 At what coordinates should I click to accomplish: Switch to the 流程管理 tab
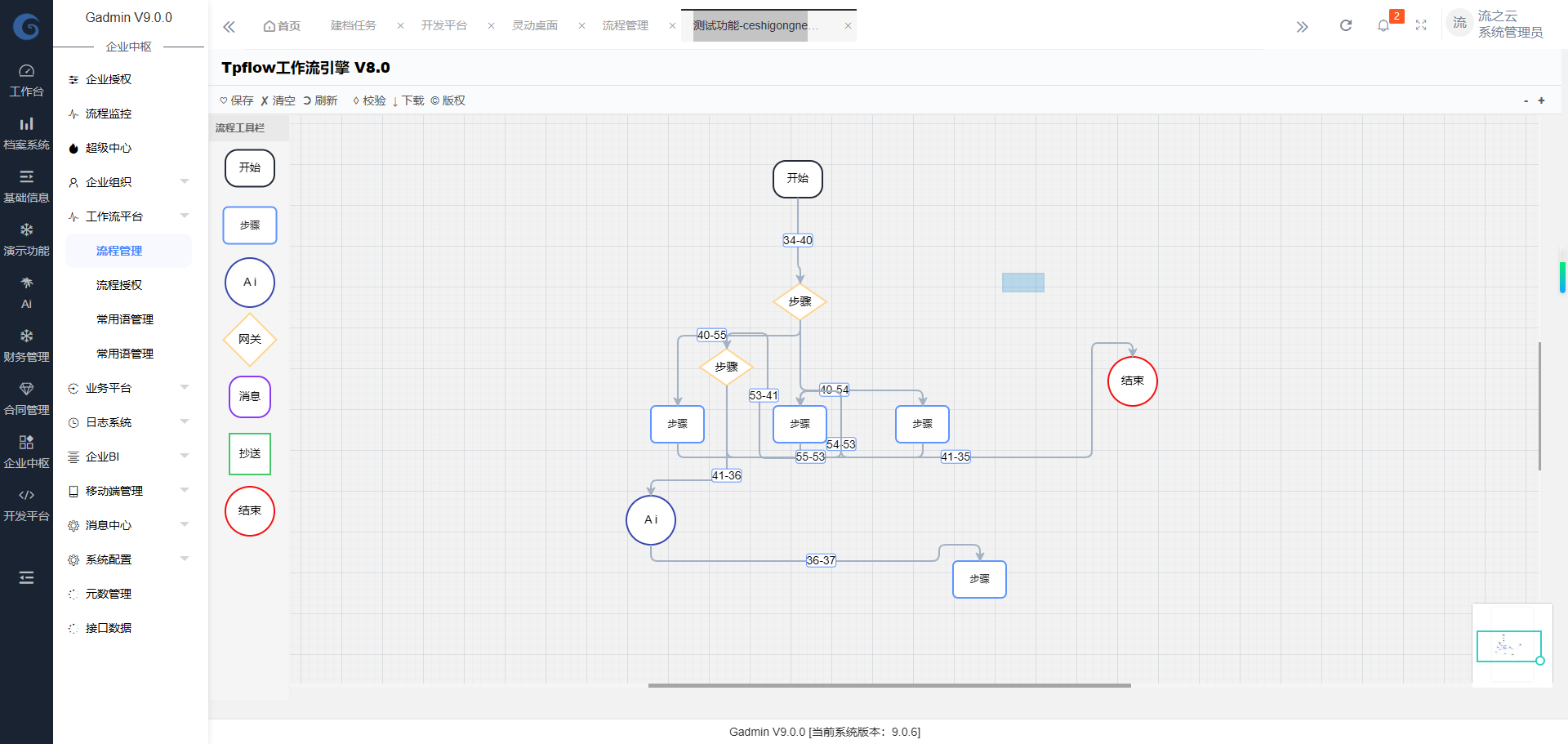click(x=625, y=25)
